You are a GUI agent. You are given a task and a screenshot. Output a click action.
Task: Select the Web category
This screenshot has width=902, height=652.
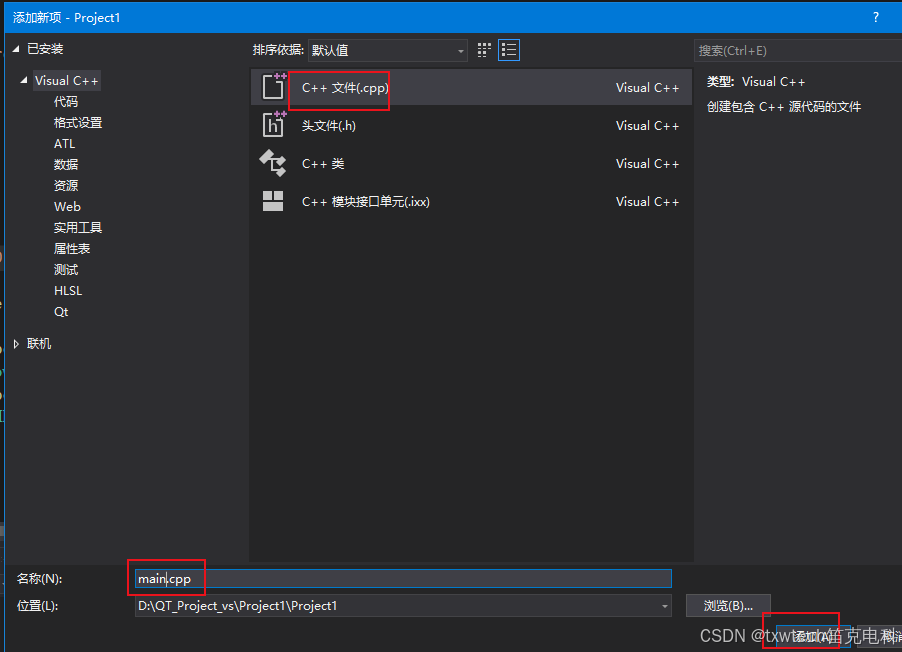tap(67, 207)
